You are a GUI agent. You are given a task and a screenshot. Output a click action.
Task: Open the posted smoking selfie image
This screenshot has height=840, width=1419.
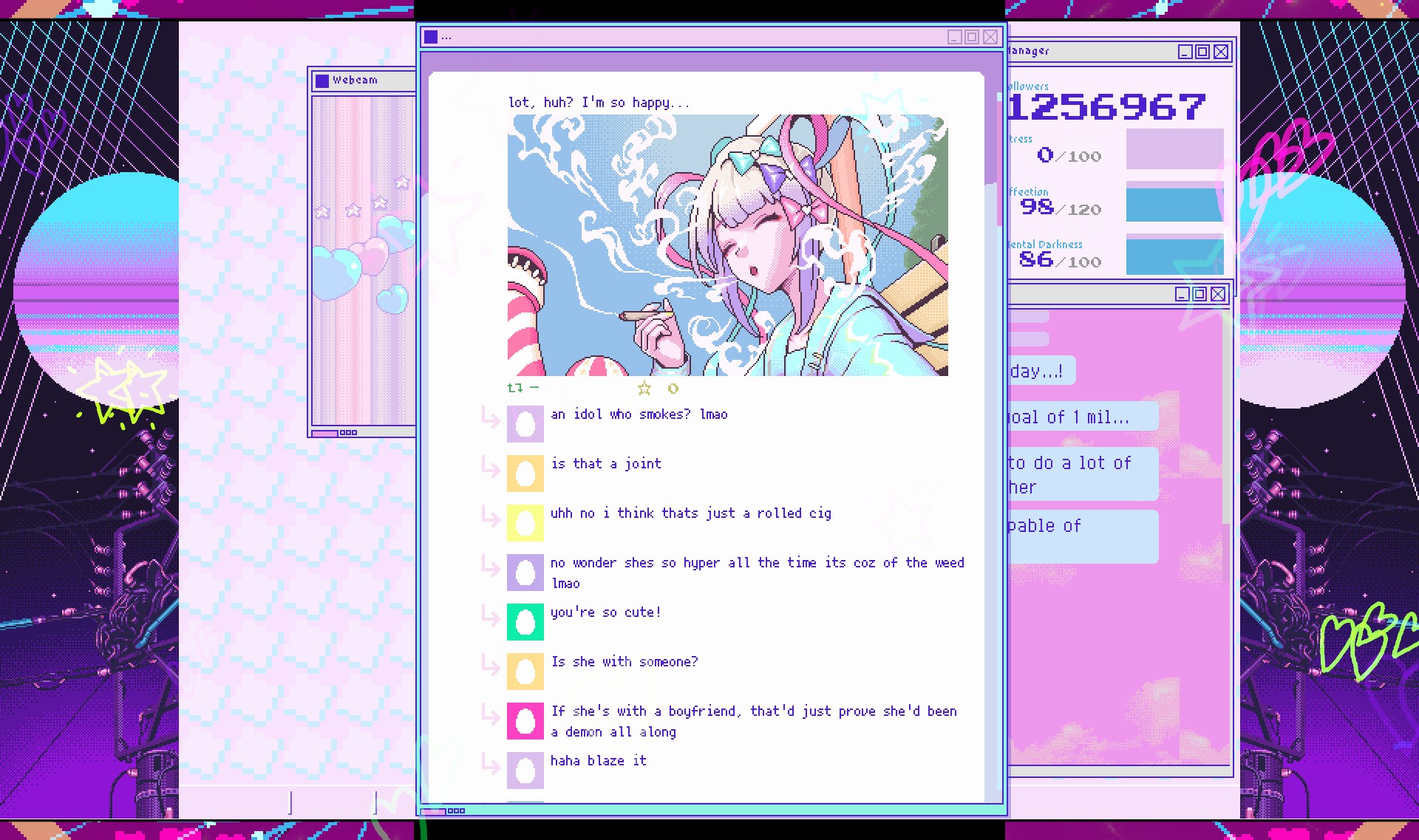point(727,245)
